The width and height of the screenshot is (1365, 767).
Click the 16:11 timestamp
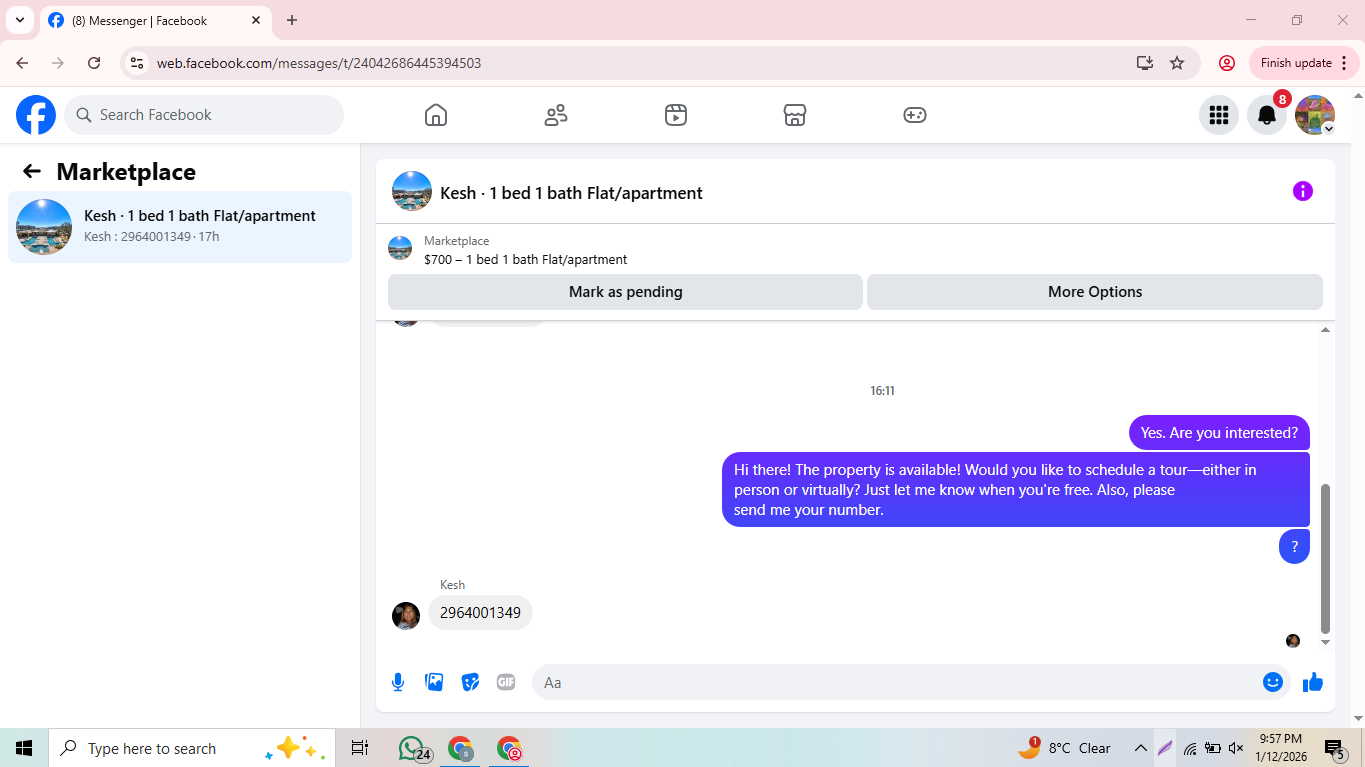tap(882, 391)
